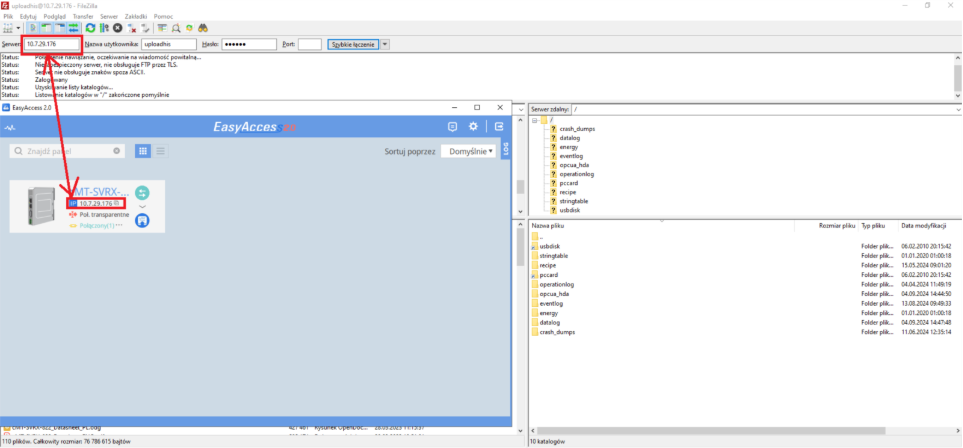
Task: Disconnect from the current server icon
Action: [x=131, y=28]
